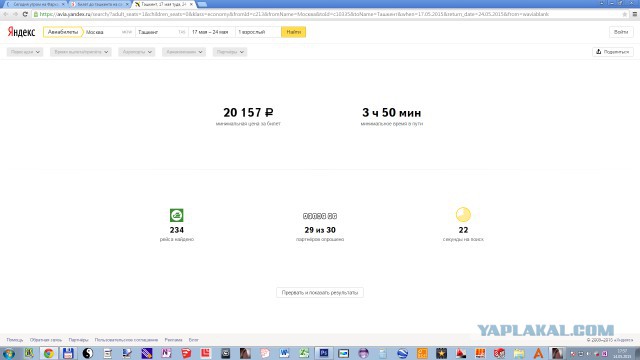Switch to the 'Билет до ташкента' tab

(x=99, y=4)
